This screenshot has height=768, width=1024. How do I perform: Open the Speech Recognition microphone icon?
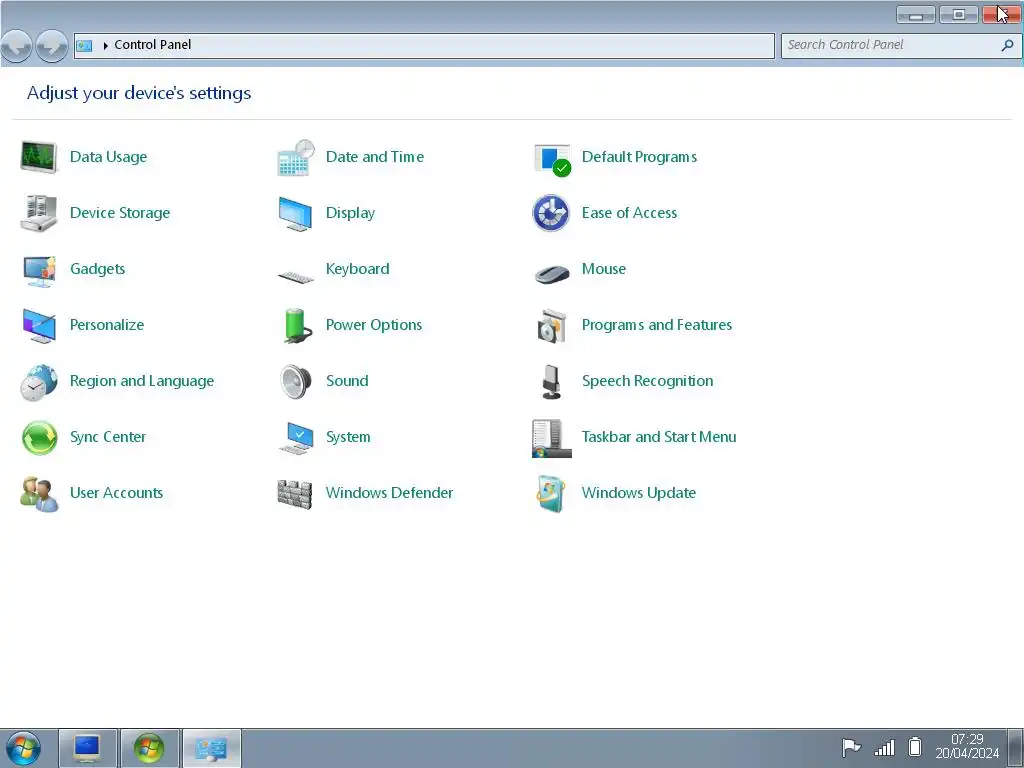tap(552, 381)
